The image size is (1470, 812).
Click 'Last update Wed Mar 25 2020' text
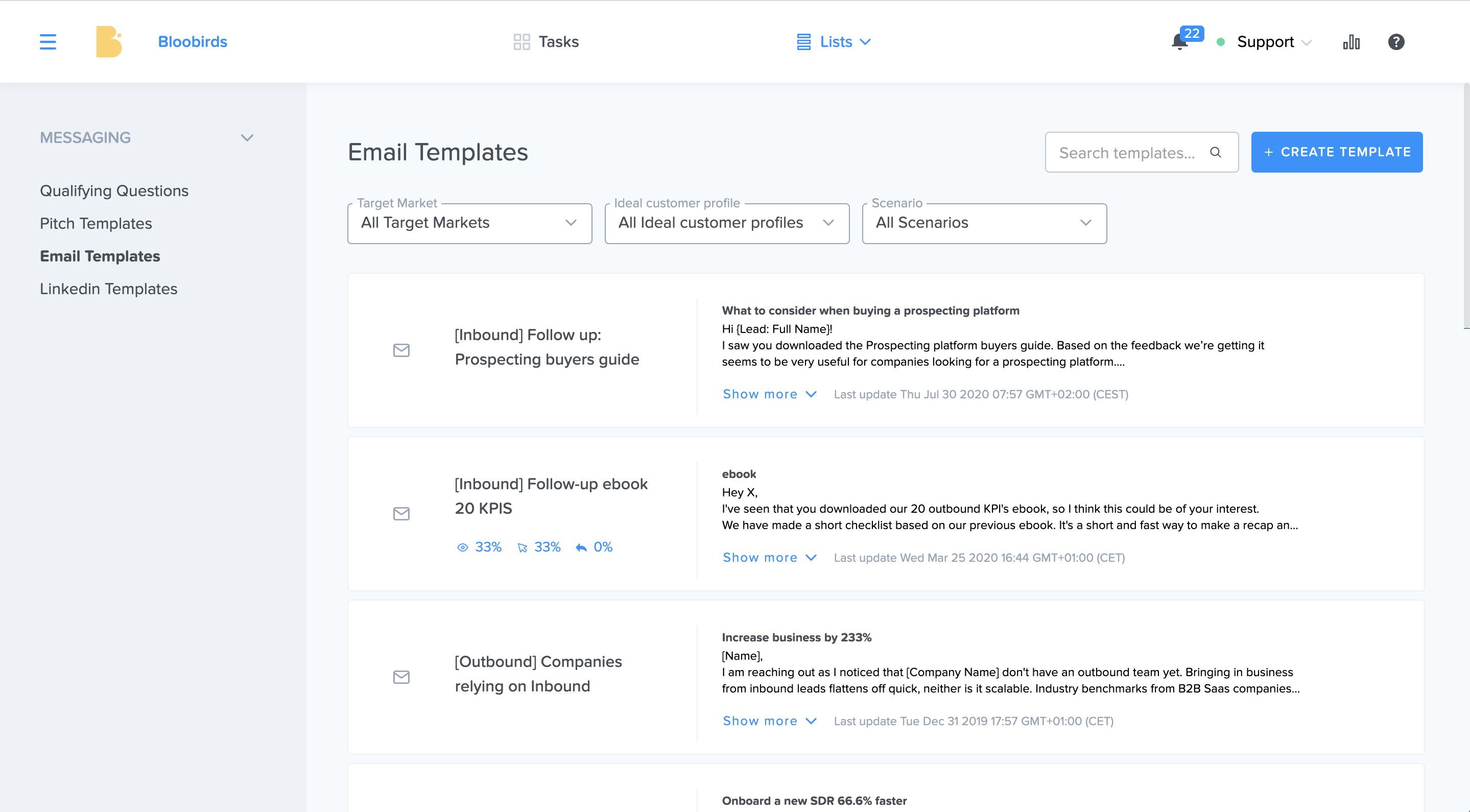(979, 558)
